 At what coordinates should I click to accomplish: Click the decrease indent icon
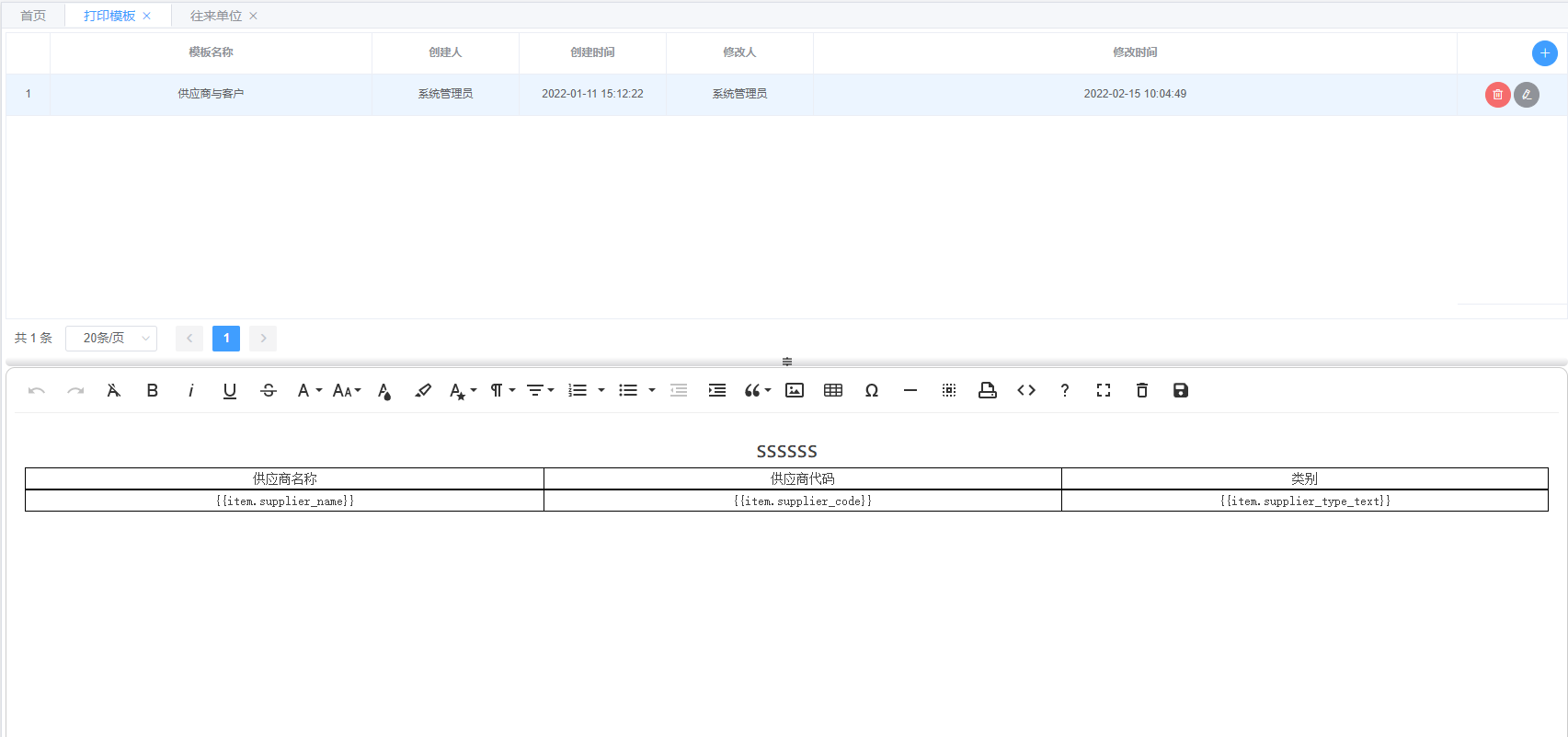tap(679, 391)
